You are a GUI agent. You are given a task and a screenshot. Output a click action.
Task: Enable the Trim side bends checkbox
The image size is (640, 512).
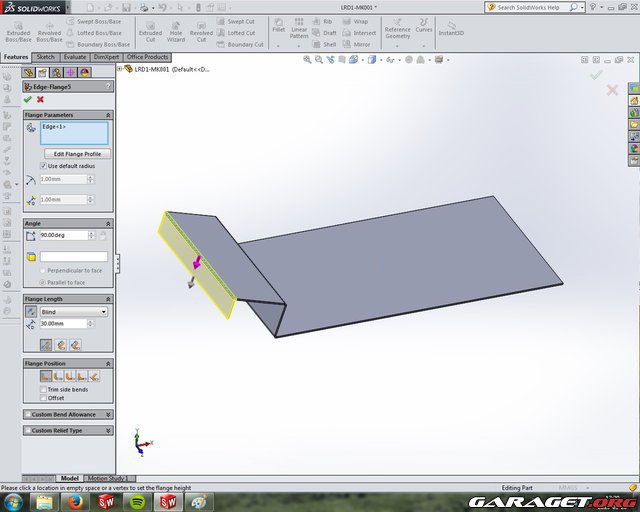pyautogui.click(x=44, y=389)
